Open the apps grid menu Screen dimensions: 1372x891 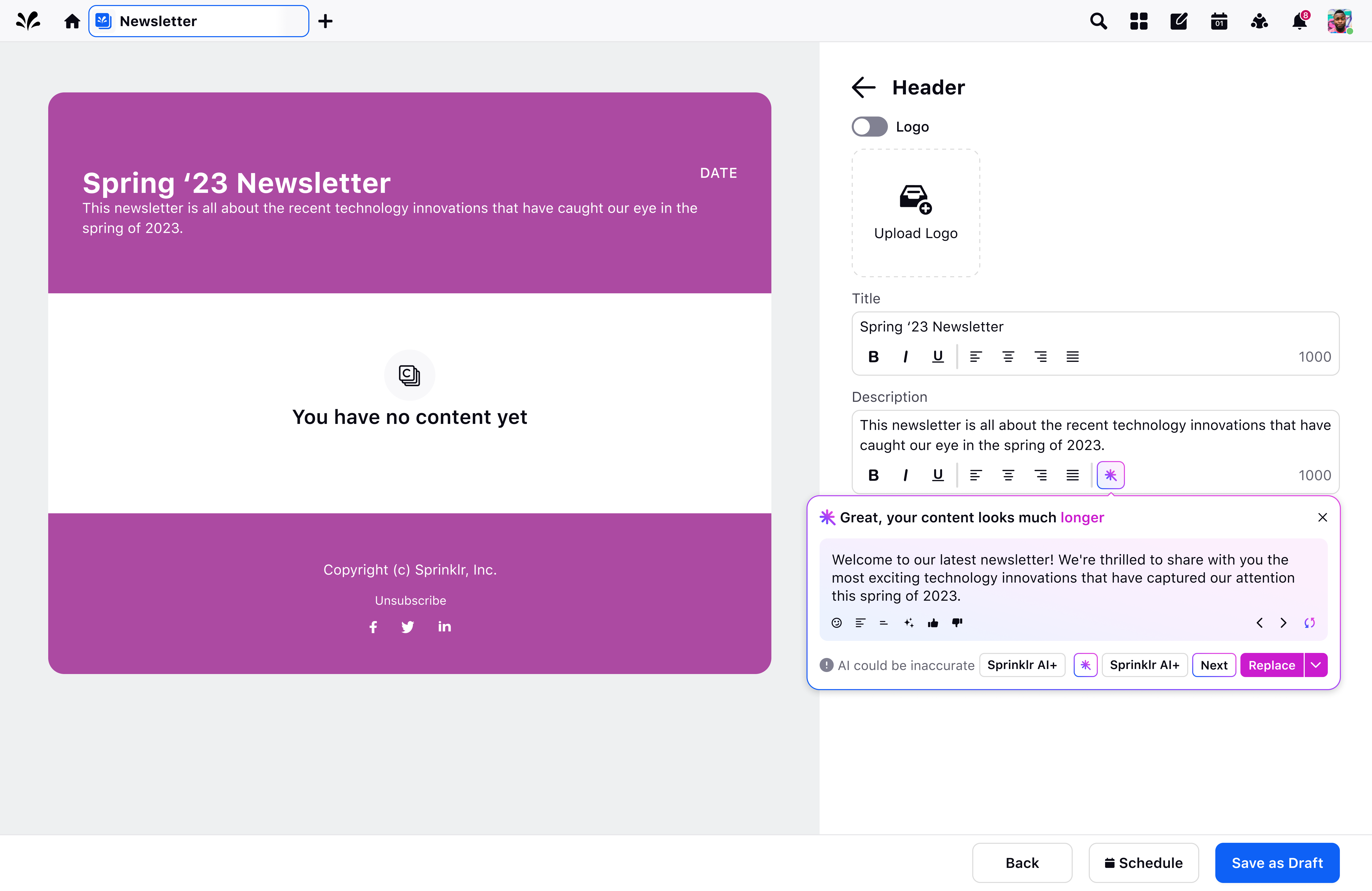[x=1138, y=21]
